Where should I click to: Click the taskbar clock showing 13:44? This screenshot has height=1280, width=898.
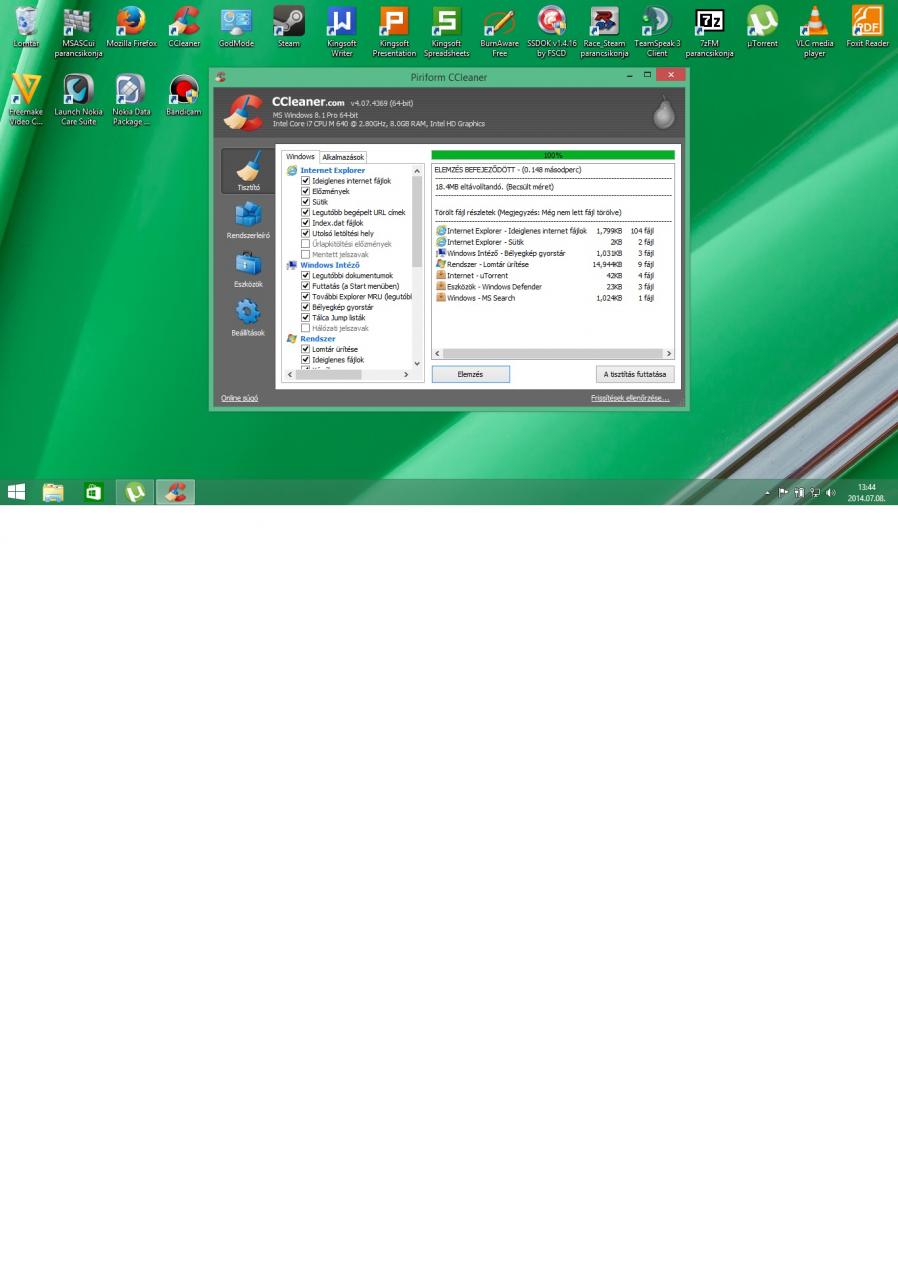(866, 492)
